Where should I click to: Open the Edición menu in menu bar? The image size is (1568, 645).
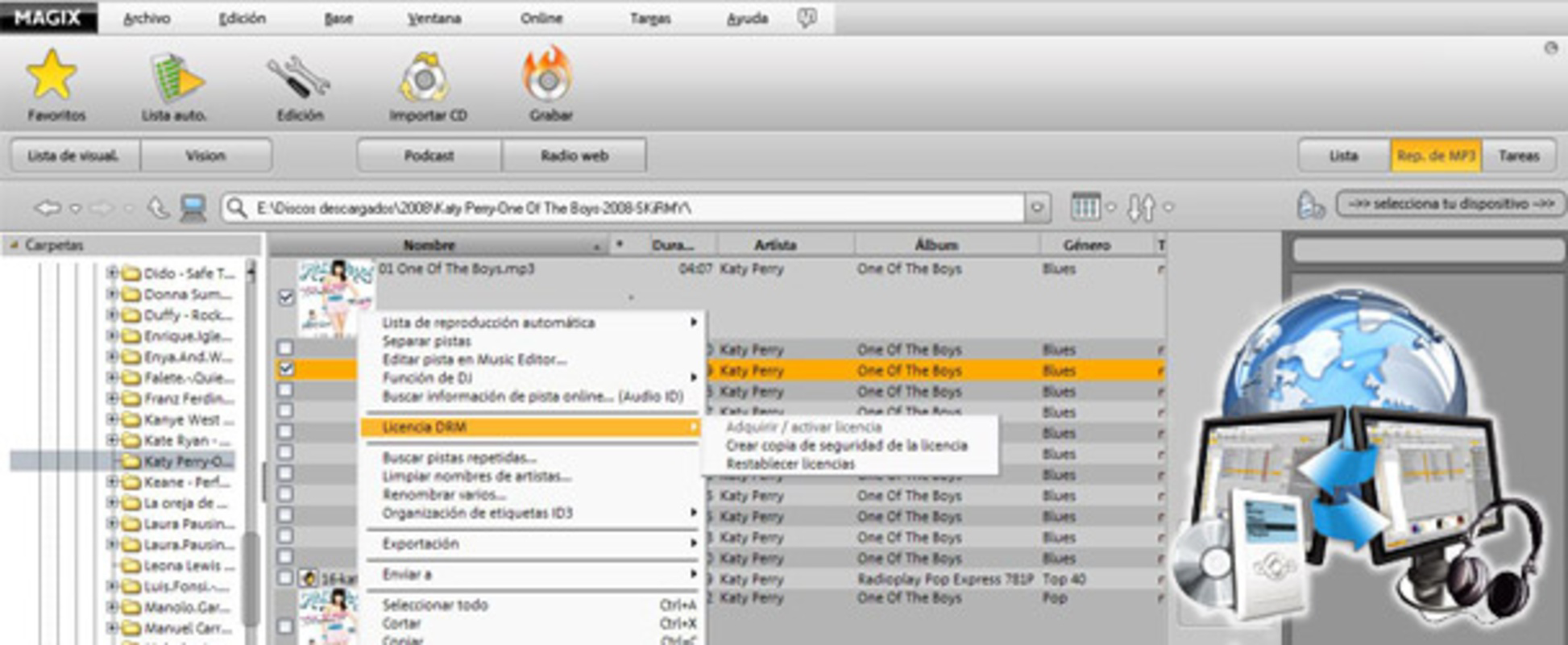[x=243, y=18]
